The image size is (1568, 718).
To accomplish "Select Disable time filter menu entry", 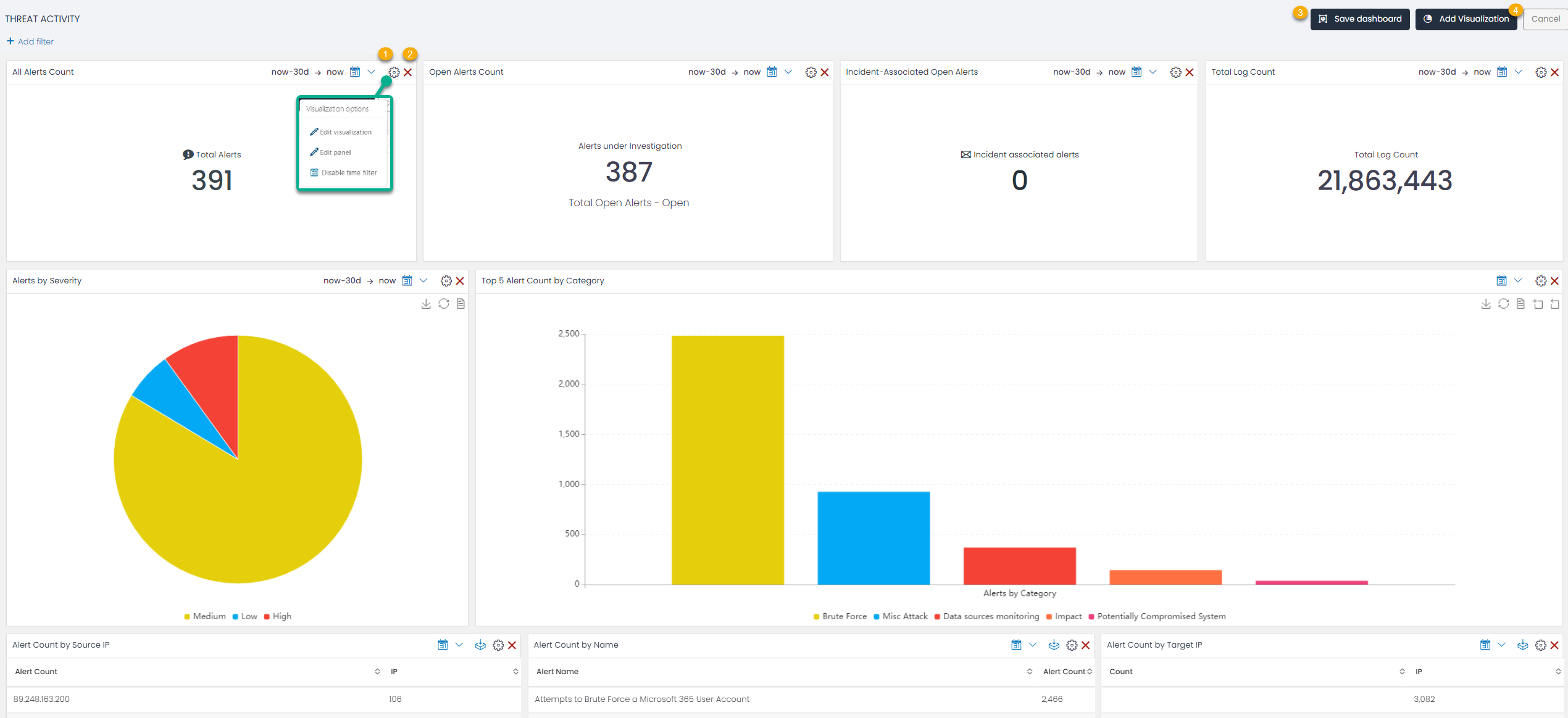I will coord(348,173).
